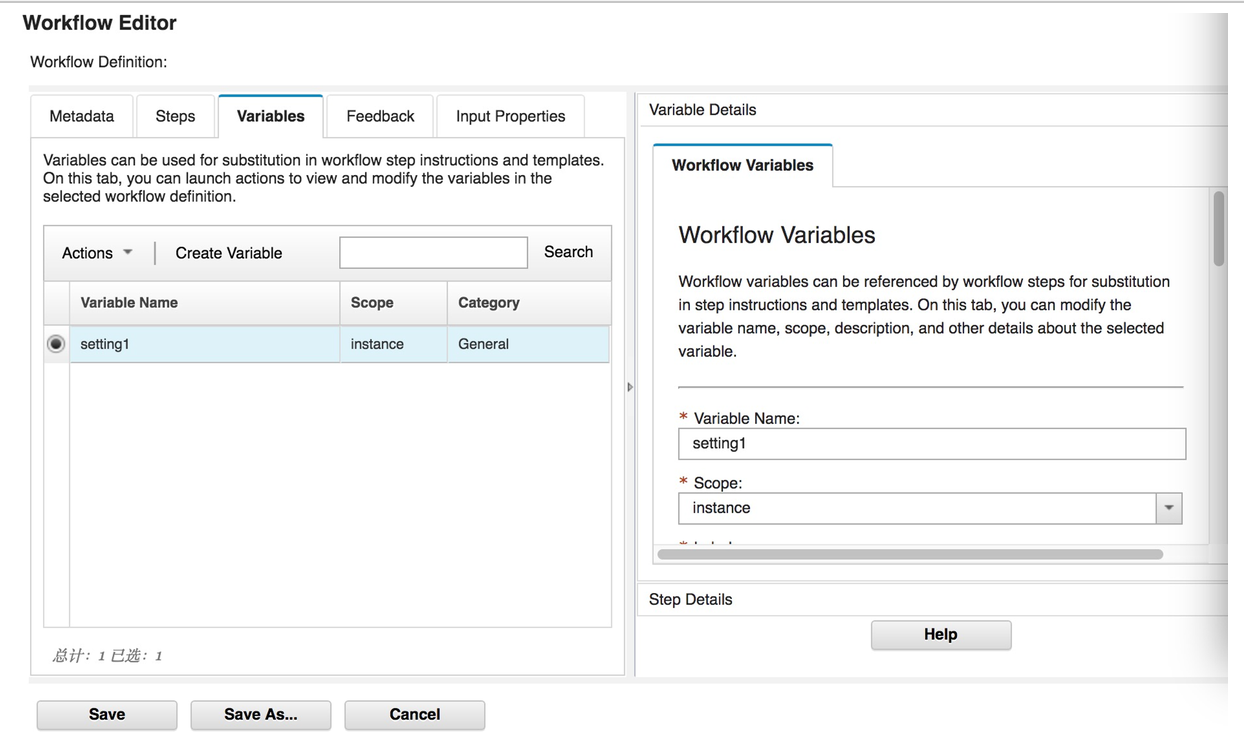The image size is (1244, 732).
Task: Select the Workflow Variables tab
Action: click(742, 165)
